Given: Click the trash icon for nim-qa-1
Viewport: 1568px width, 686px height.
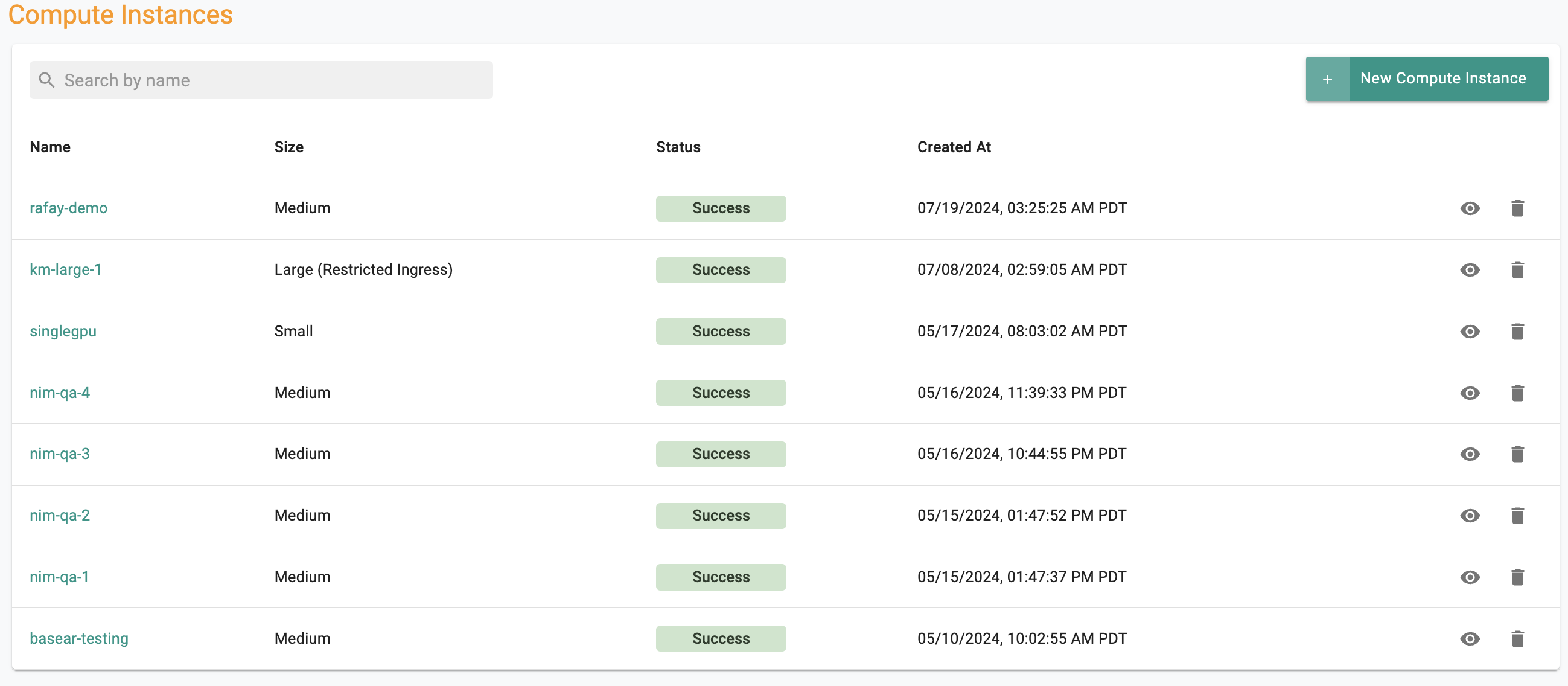Looking at the screenshot, I should 1517,577.
